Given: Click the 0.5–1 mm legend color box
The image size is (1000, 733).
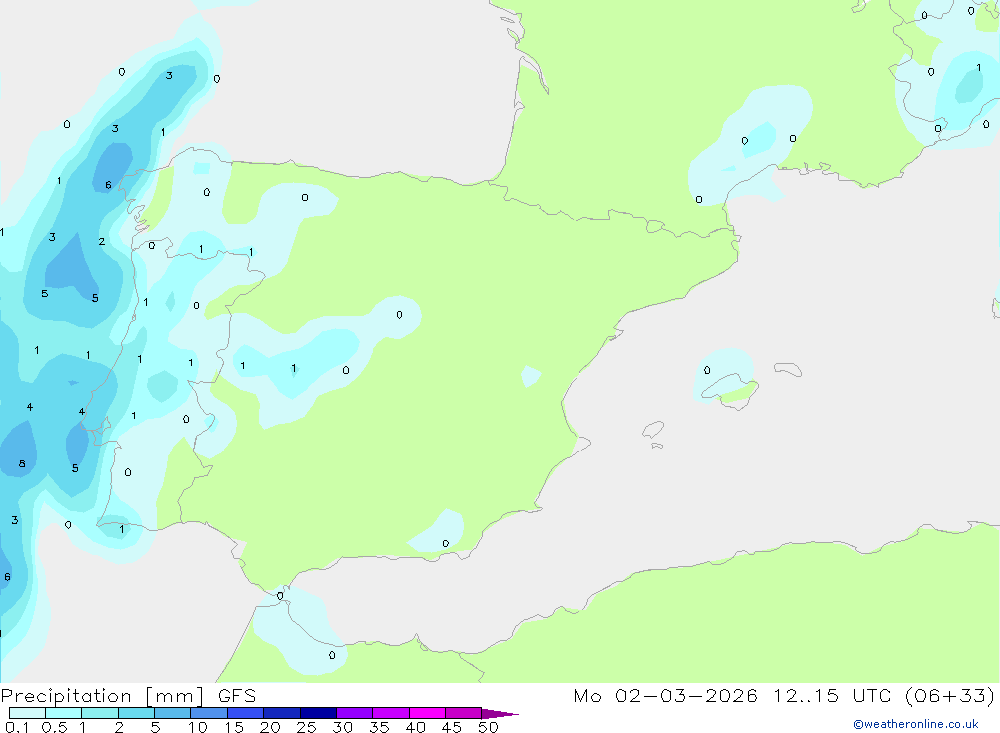Looking at the screenshot, I should tap(64, 713).
